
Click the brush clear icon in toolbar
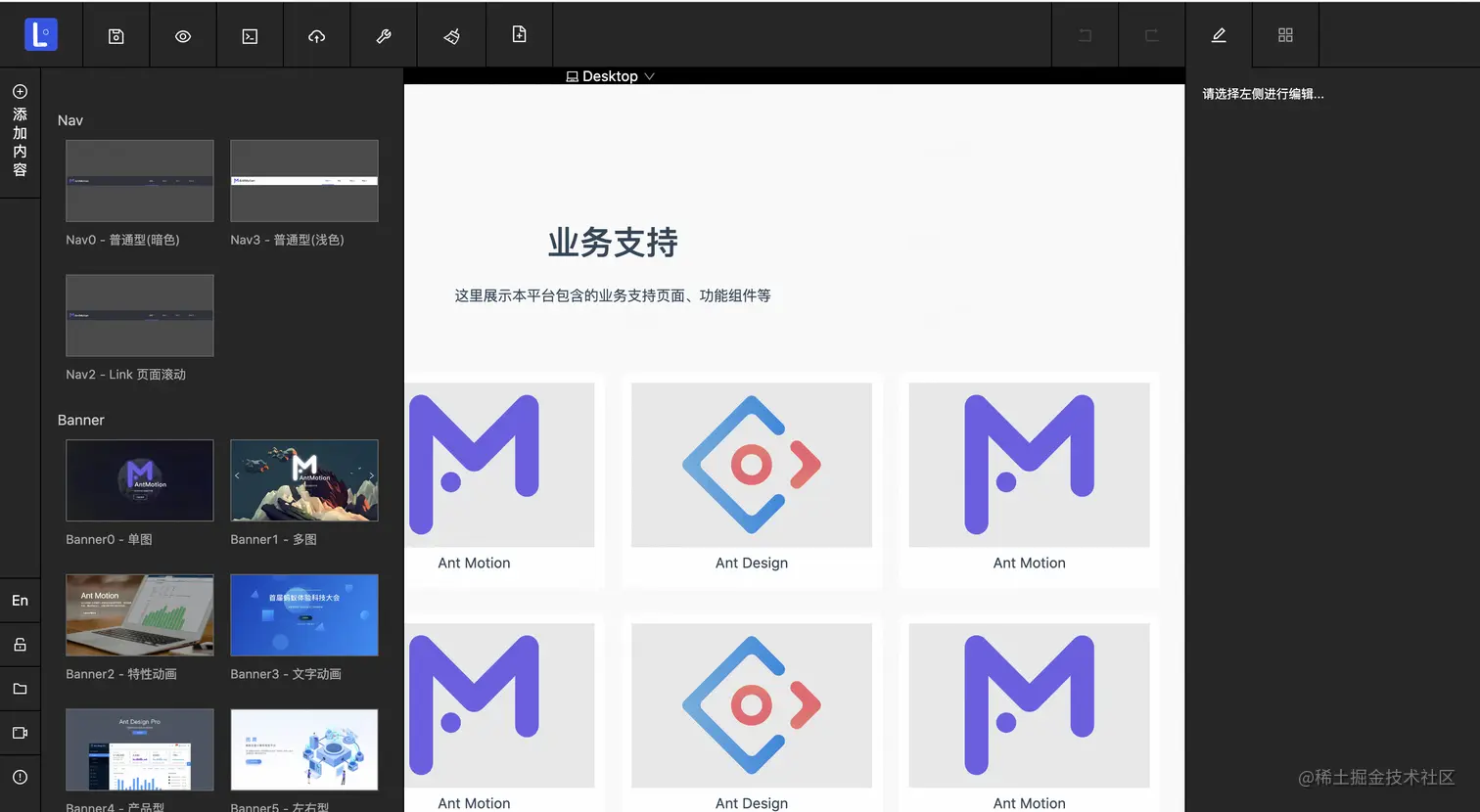[x=451, y=36]
